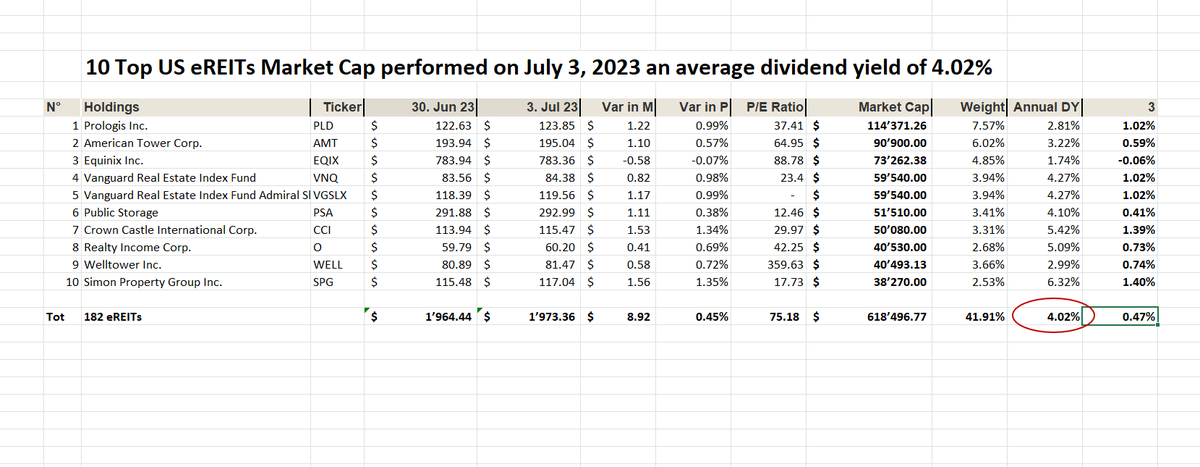This screenshot has width=1200, height=467.
Task: Select the Market Cap header
Action: pyautogui.click(x=894, y=107)
